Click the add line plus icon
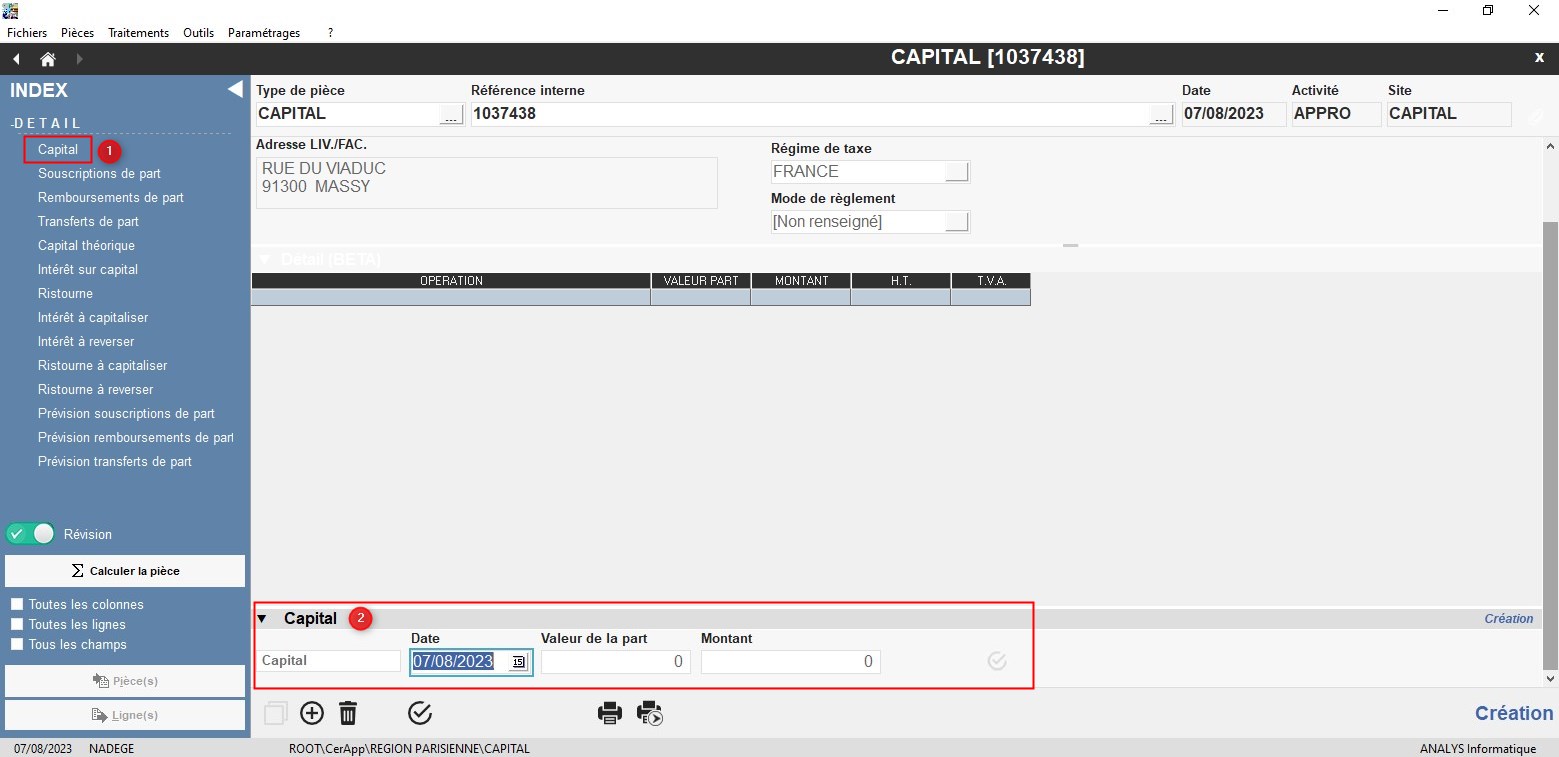Image resolution: width=1559 pixels, height=757 pixels. tap(312, 713)
